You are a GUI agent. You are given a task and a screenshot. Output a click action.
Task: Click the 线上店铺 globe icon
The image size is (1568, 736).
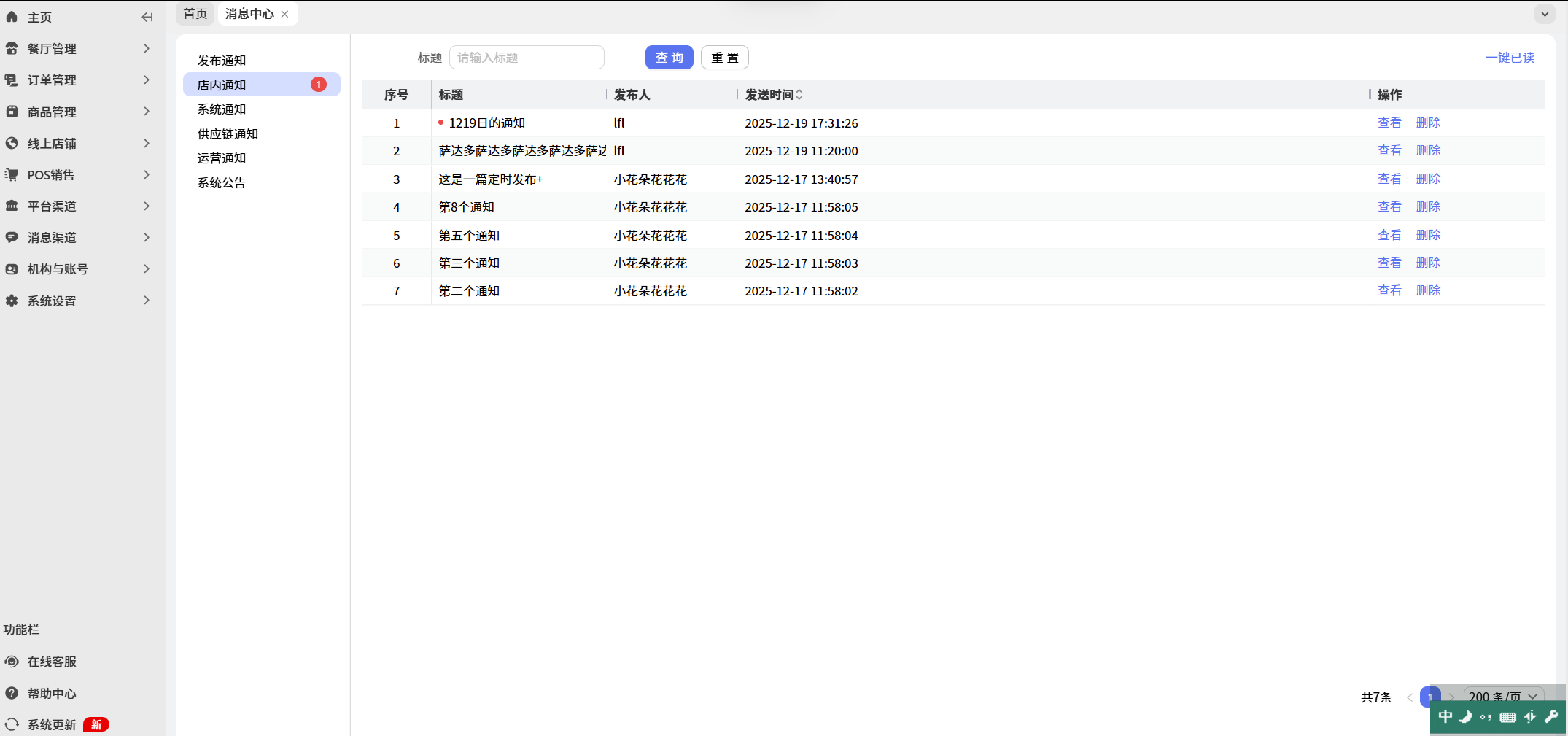coord(12,143)
